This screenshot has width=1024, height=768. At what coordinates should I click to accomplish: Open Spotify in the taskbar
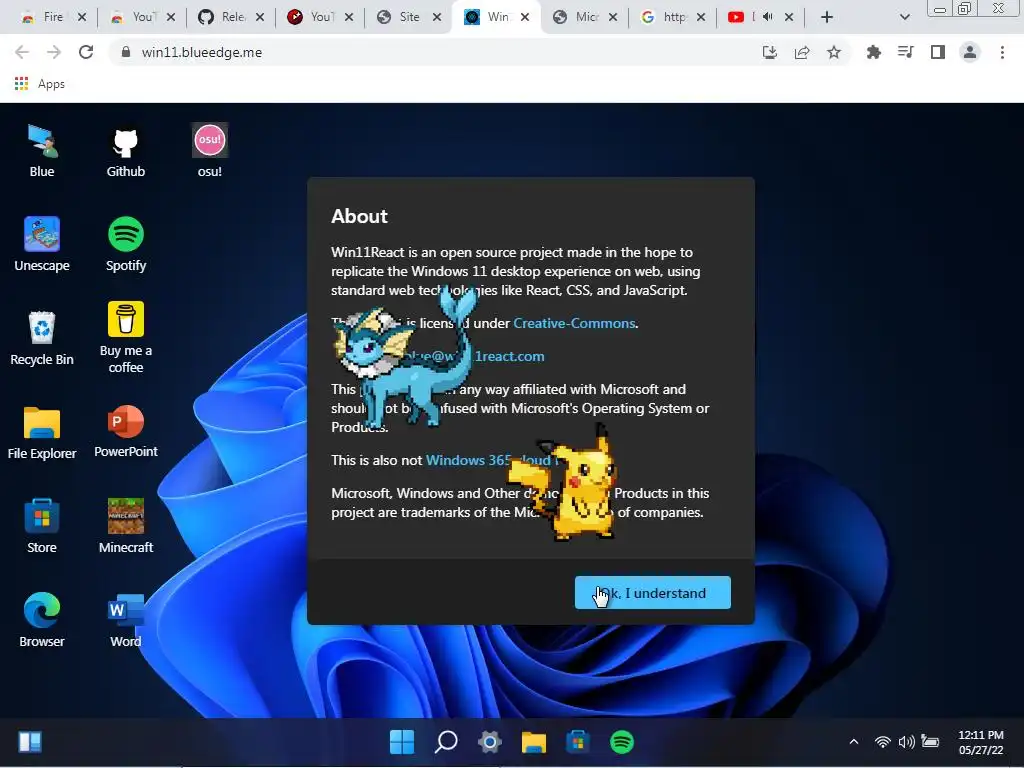[x=622, y=742]
